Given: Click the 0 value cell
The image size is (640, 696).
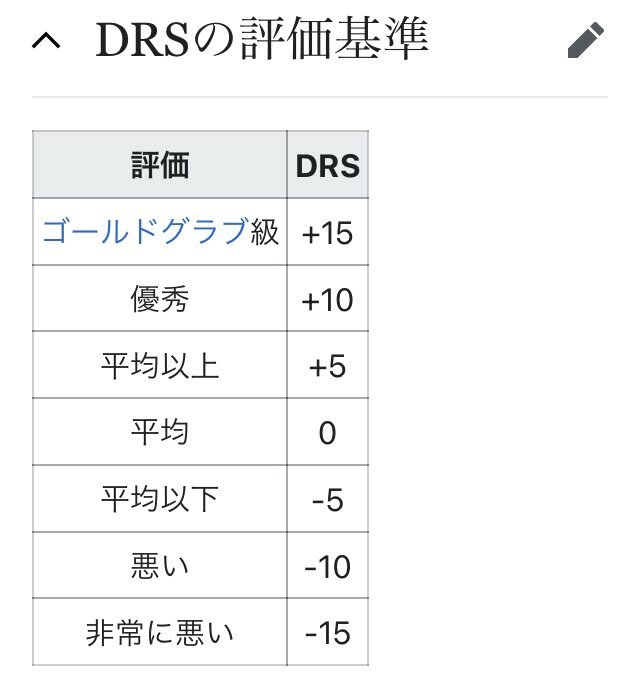Looking at the screenshot, I should coord(328,432).
